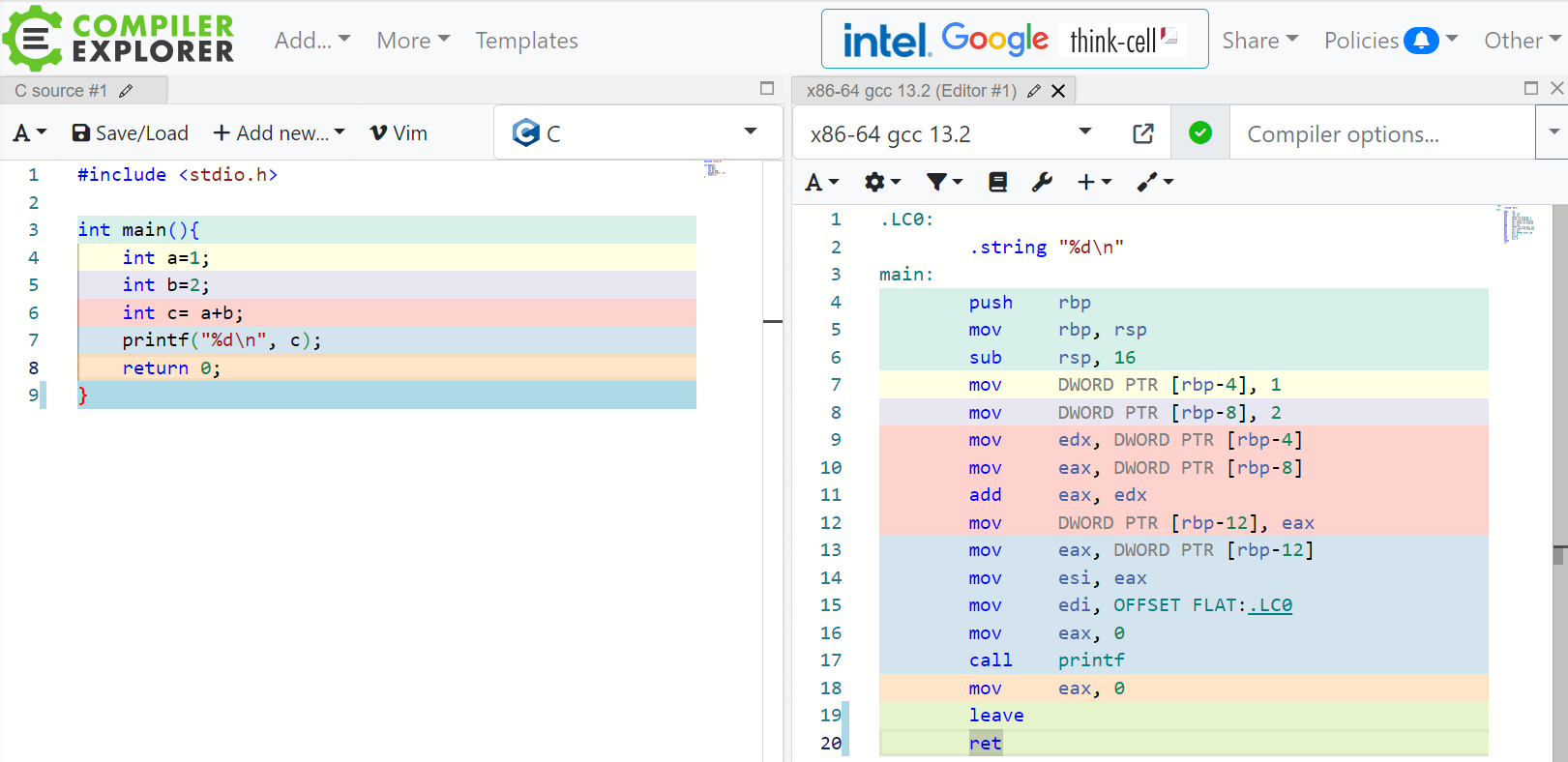This screenshot has height=762, width=1568.
Task: Click source line 'int main(){'
Action: [x=138, y=230]
